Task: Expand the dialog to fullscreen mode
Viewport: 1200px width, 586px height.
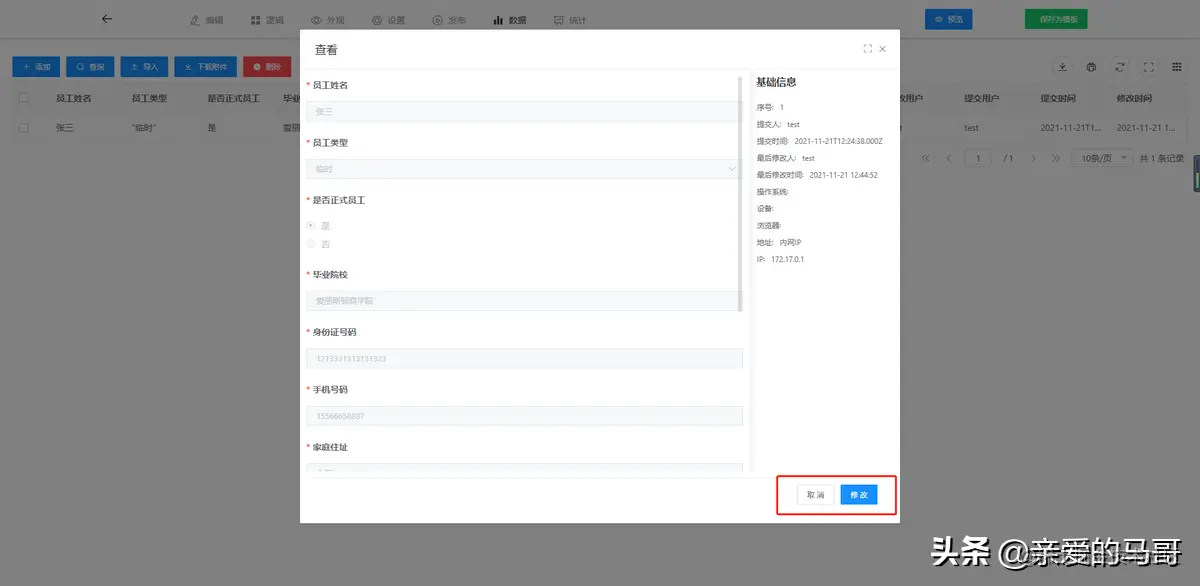Action: pyautogui.click(x=867, y=48)
